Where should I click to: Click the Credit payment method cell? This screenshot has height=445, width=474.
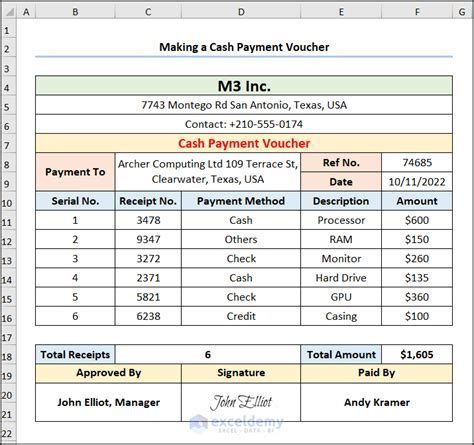coord(241,316)
